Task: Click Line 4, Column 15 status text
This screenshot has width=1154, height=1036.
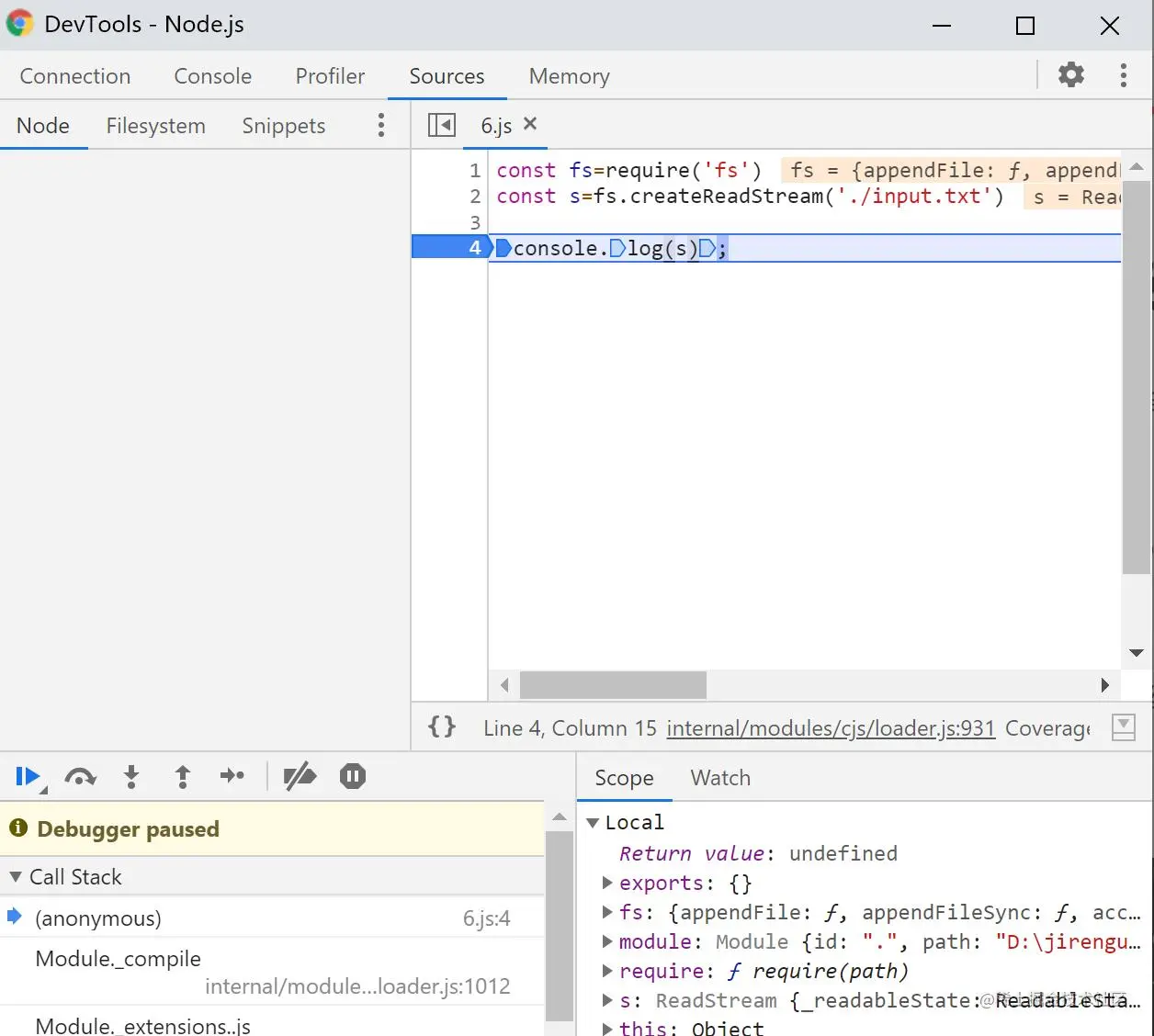Action: (x=570, y=728)
